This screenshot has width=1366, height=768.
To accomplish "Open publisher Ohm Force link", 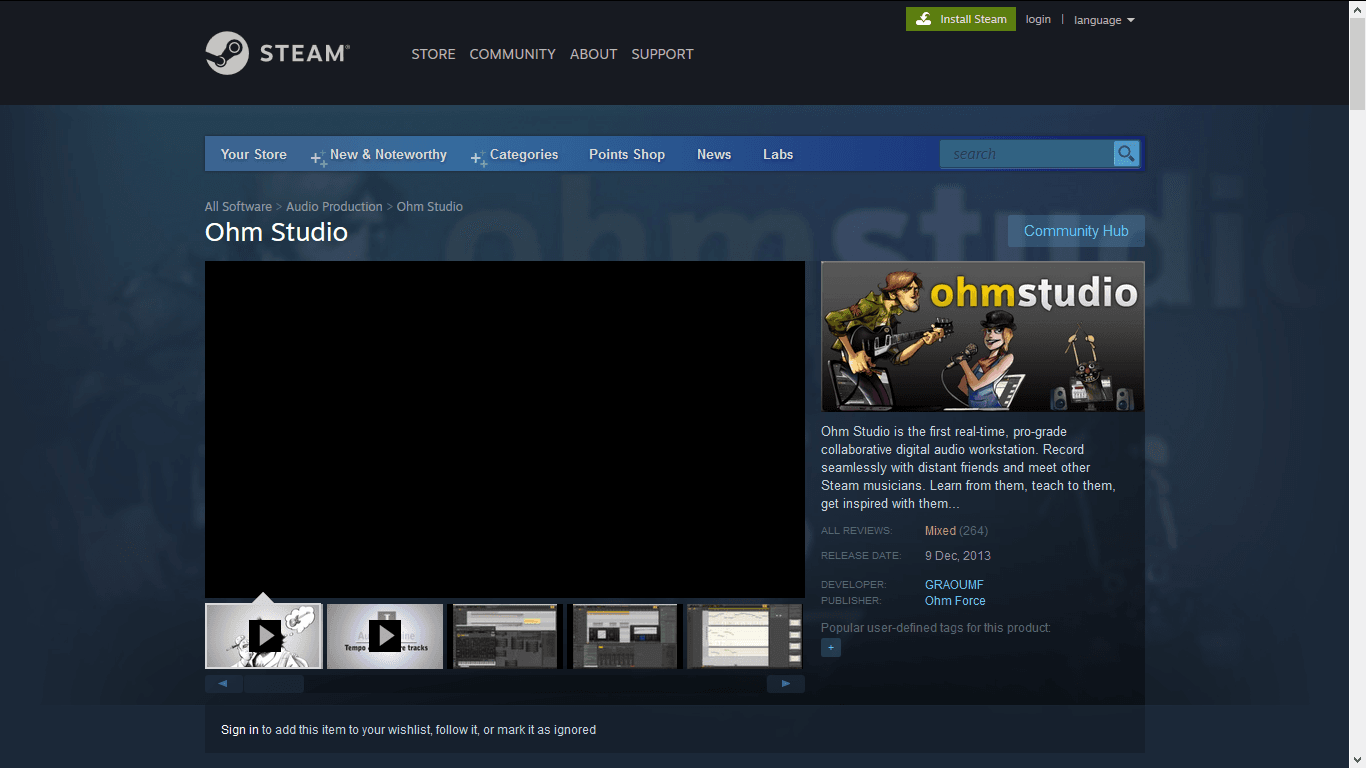I will [x=955, y=601].
